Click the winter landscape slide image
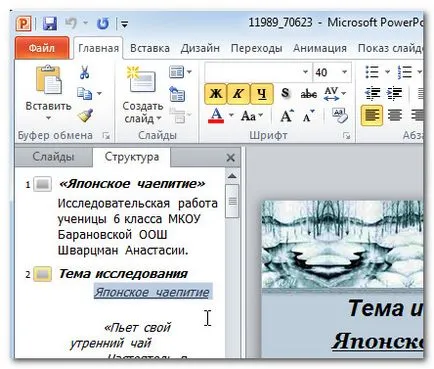Screen dimensions: 434x369 (x=342, y=244)
